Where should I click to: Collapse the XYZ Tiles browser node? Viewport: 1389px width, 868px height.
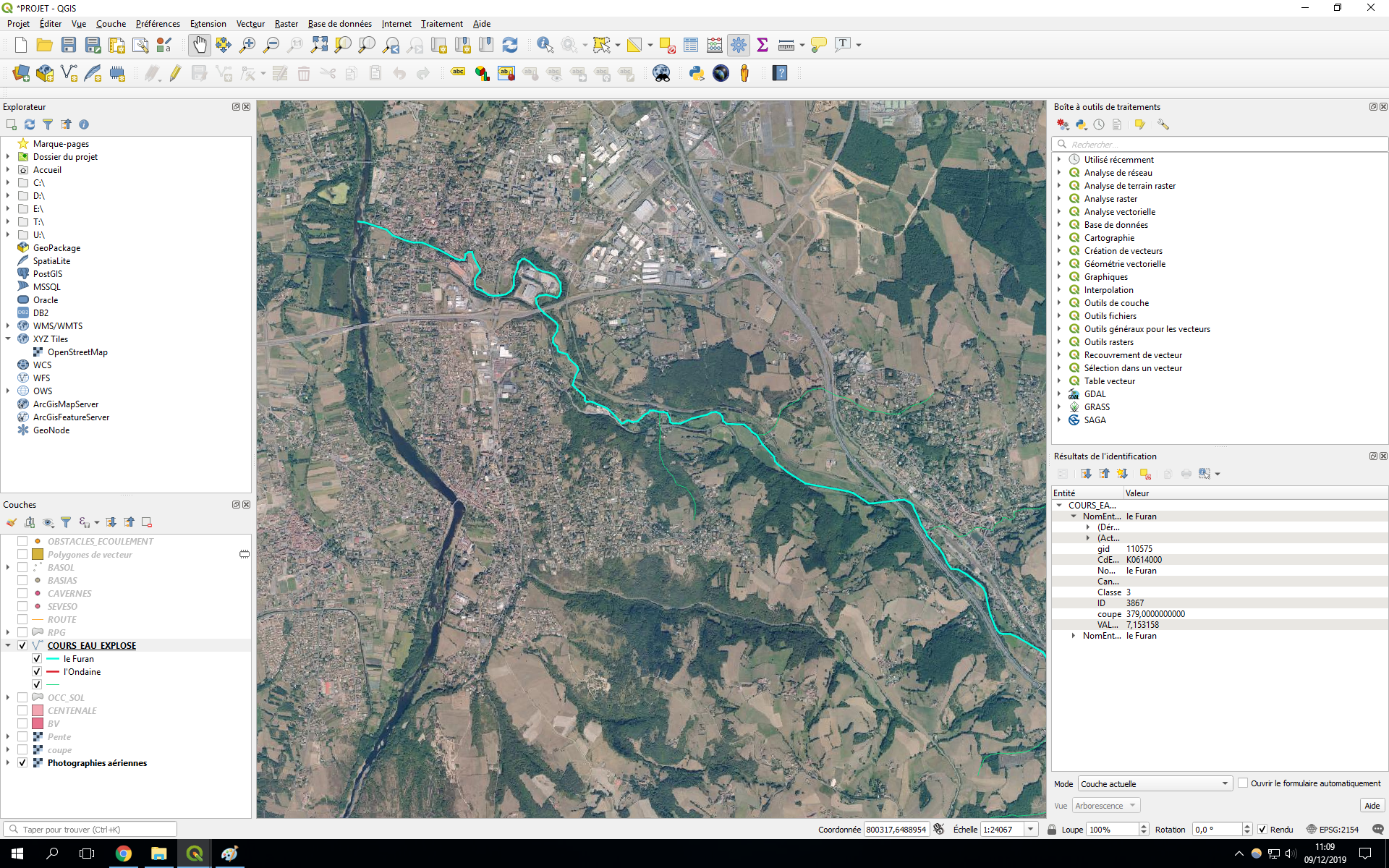(8, 339)
